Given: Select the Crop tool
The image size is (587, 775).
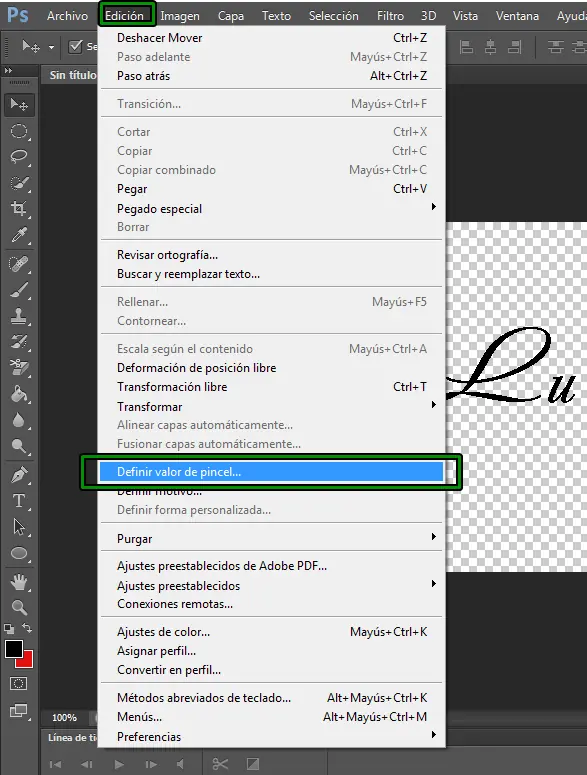Looking at the screenshot, I should point(19,209).
